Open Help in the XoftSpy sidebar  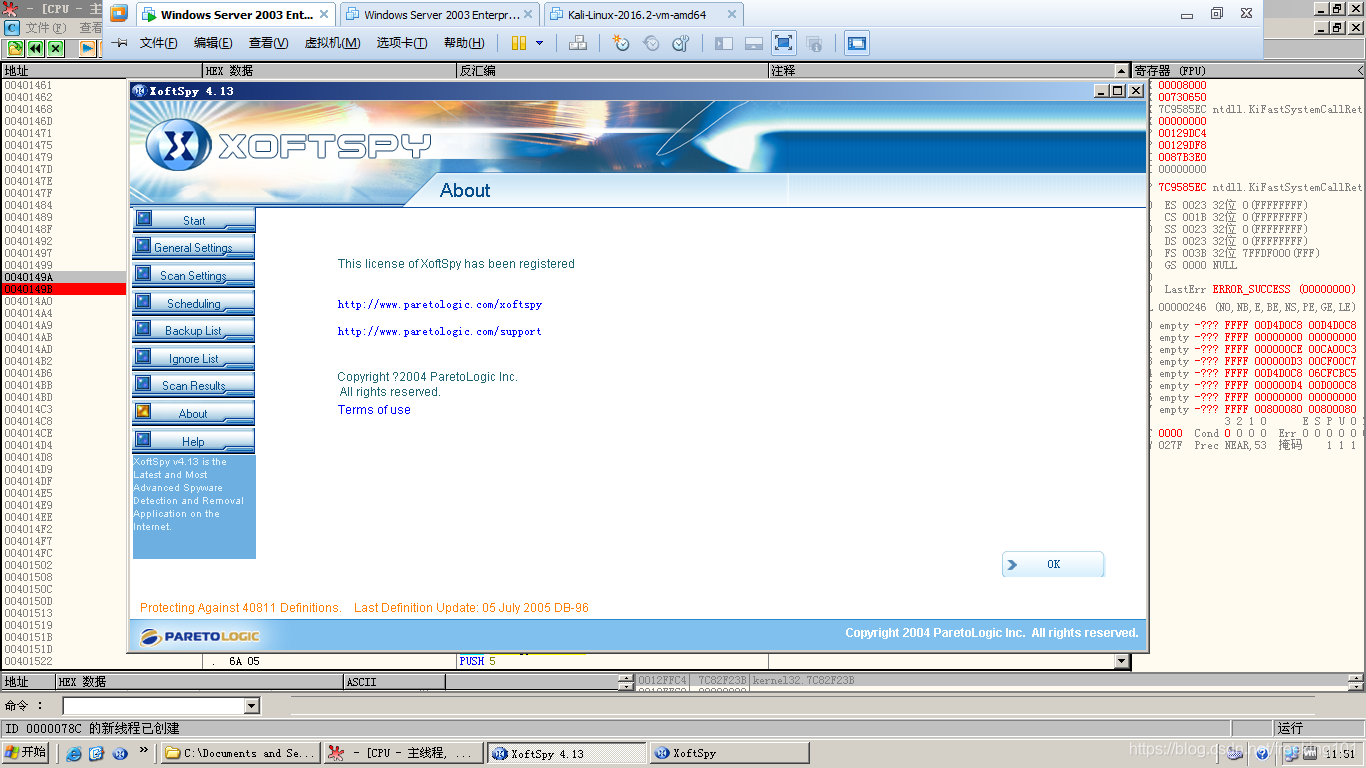194,441
